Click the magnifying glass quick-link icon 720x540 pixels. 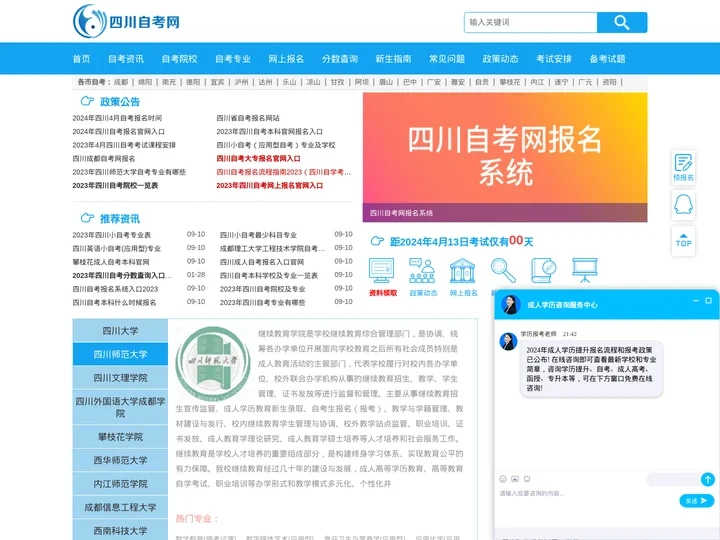(503, 270)
